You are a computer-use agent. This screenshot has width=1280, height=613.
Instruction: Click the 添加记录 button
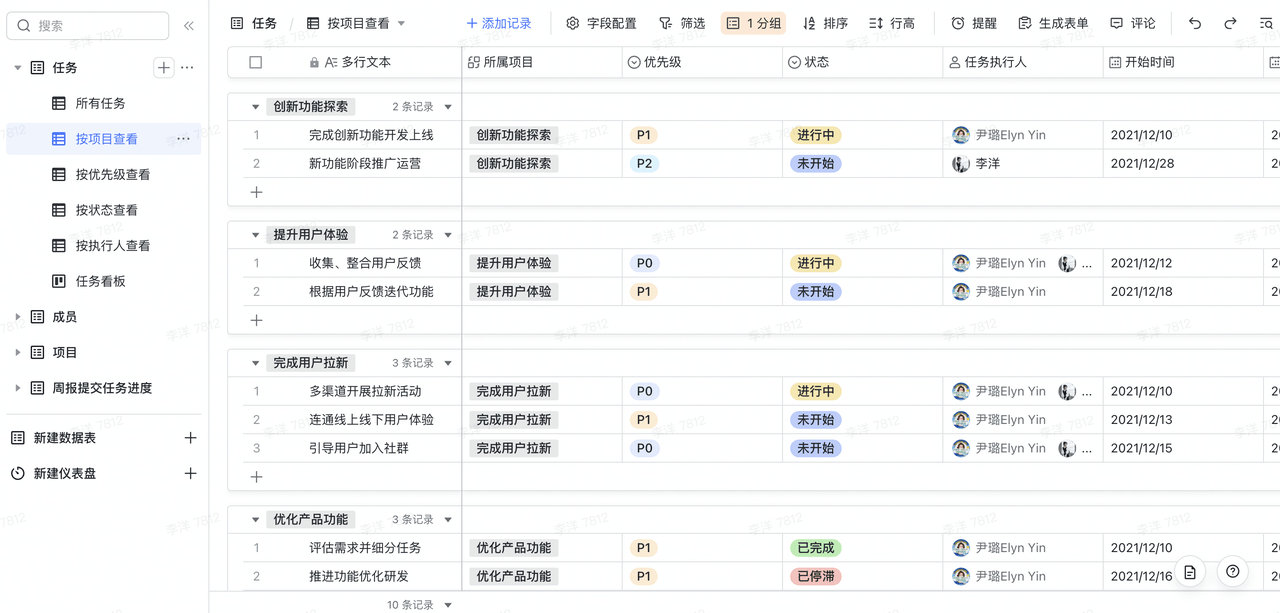coord(499,23)
